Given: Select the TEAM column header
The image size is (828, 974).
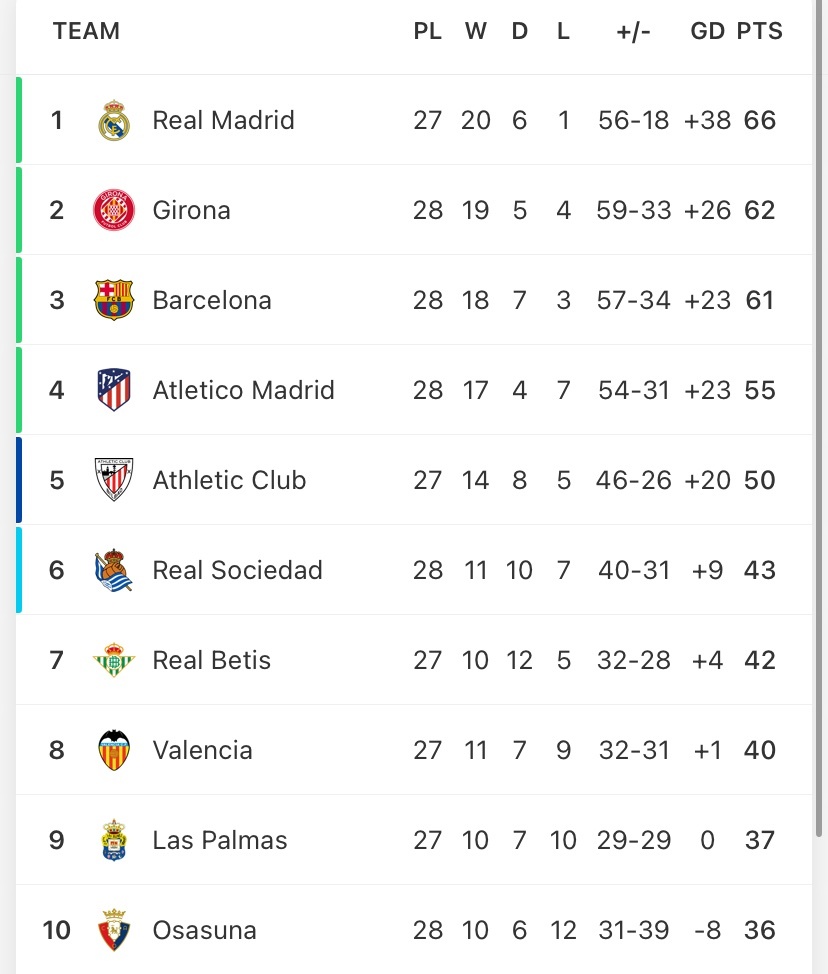Looking at the screenshot, I should pos(86,32).
